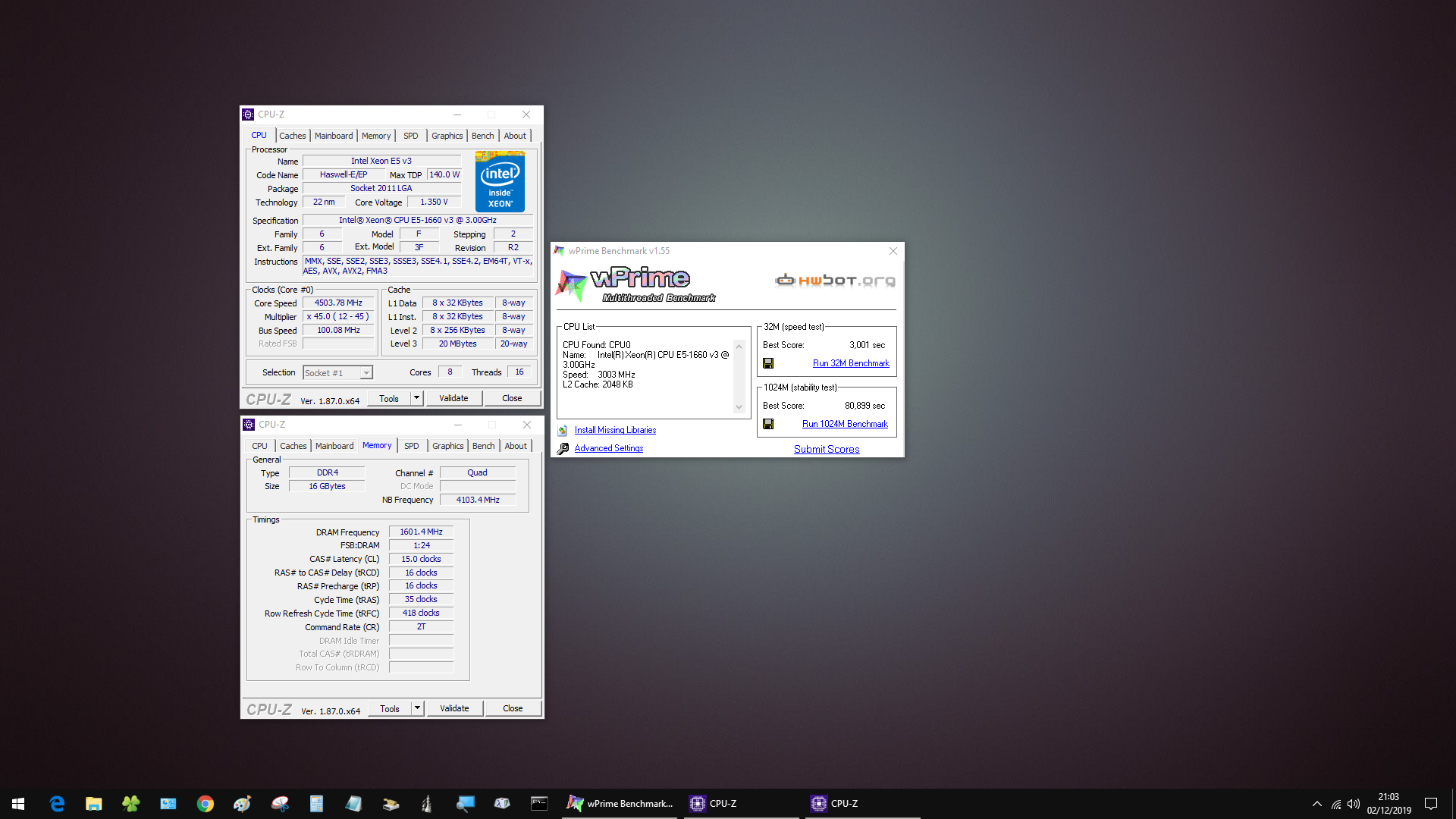This screenshot has width=1456, height=819.
Task: Open Caches tab in top CPU-Z
Action: (293, 136)
